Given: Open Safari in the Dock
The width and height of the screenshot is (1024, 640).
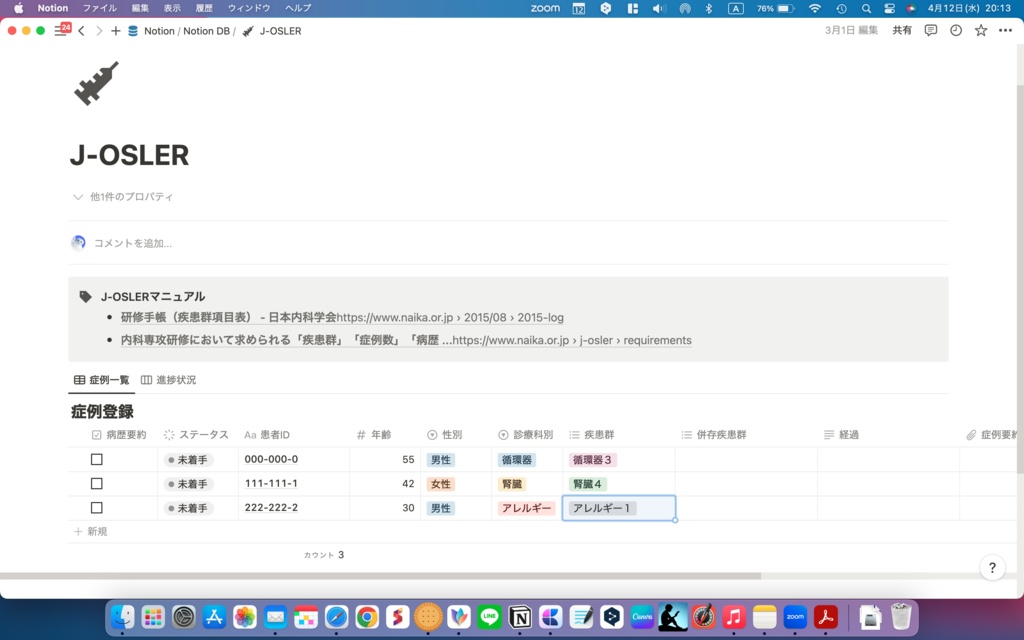Looking at the screenshot, I should (336, 616).
